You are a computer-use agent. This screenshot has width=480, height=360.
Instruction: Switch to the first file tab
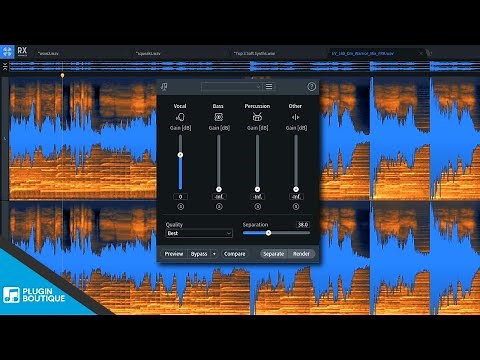point(48,53)
